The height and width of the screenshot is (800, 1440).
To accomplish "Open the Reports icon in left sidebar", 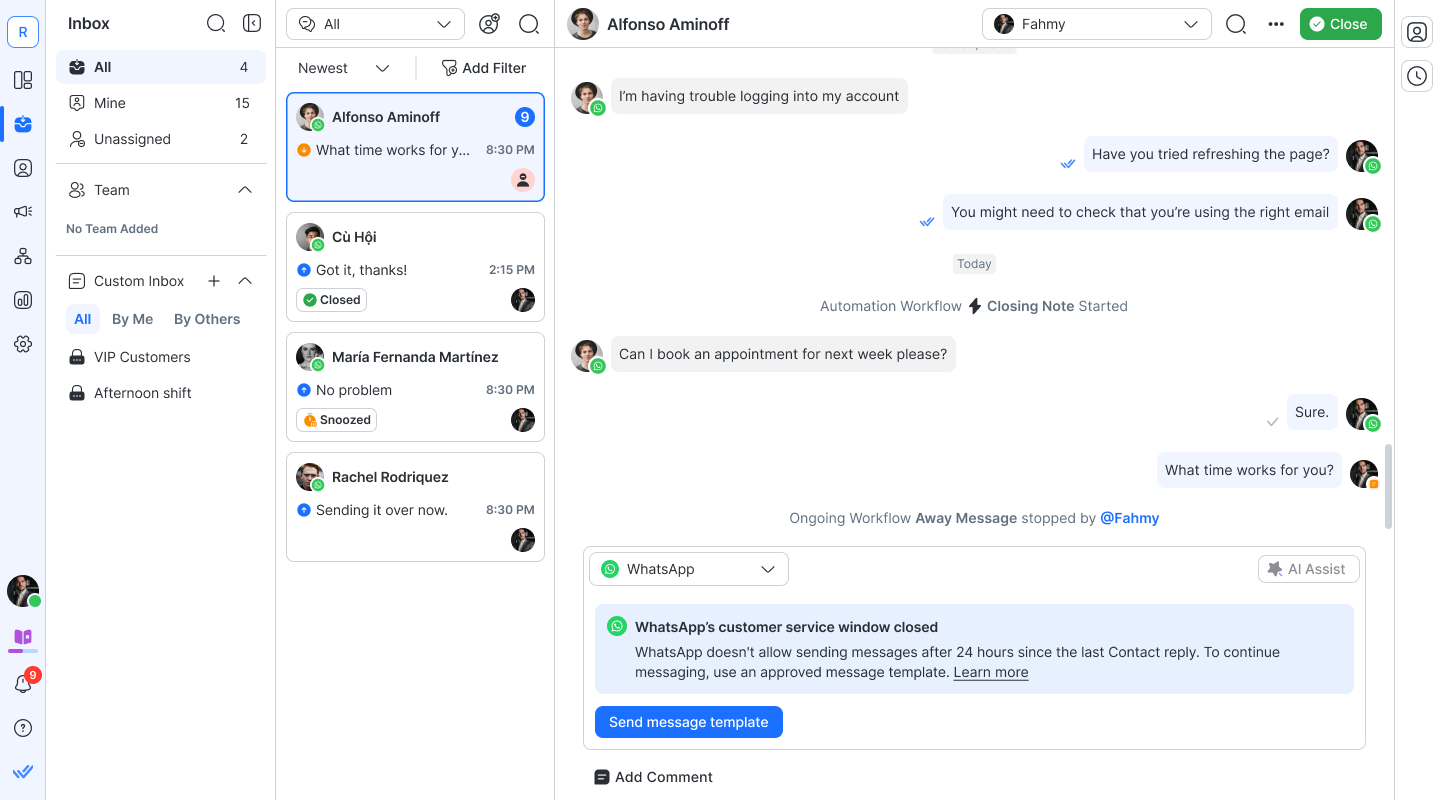I will pos(23,300).
